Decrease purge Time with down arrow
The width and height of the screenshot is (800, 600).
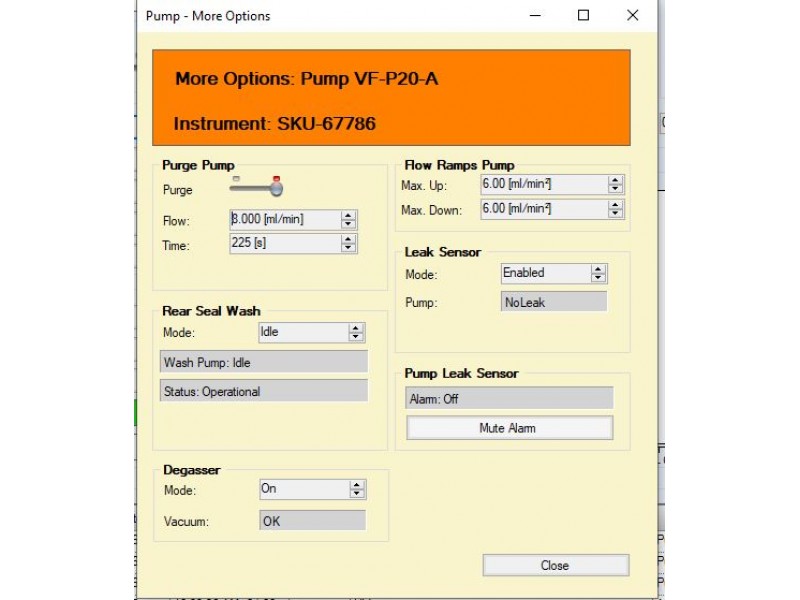point(348,248)
